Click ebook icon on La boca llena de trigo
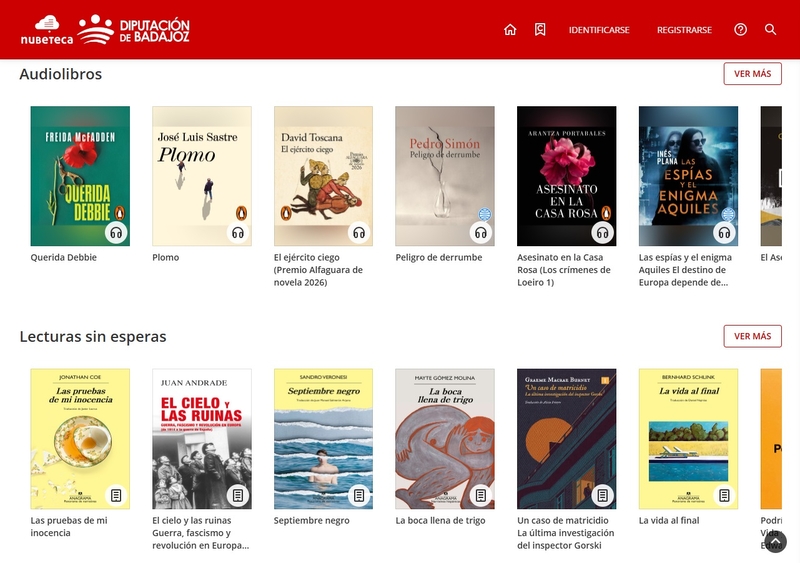Image resolution: width=800 pixels, height=563 pixels. pyautogui.click(x=481, y=495)
